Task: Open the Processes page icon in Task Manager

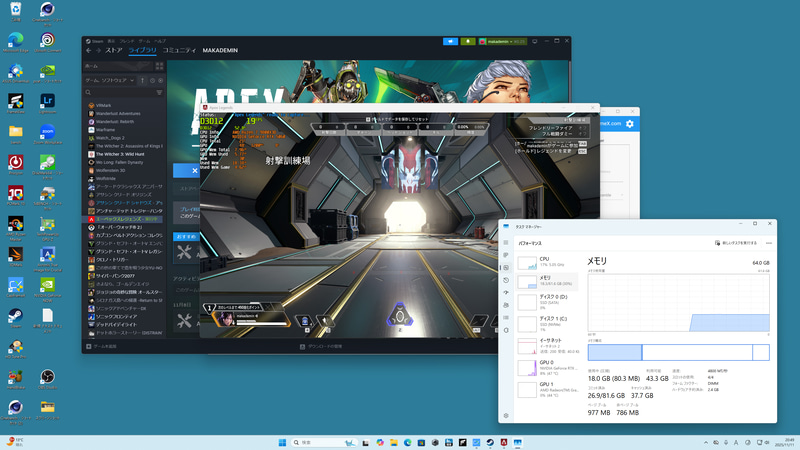Action: [506, 255]
